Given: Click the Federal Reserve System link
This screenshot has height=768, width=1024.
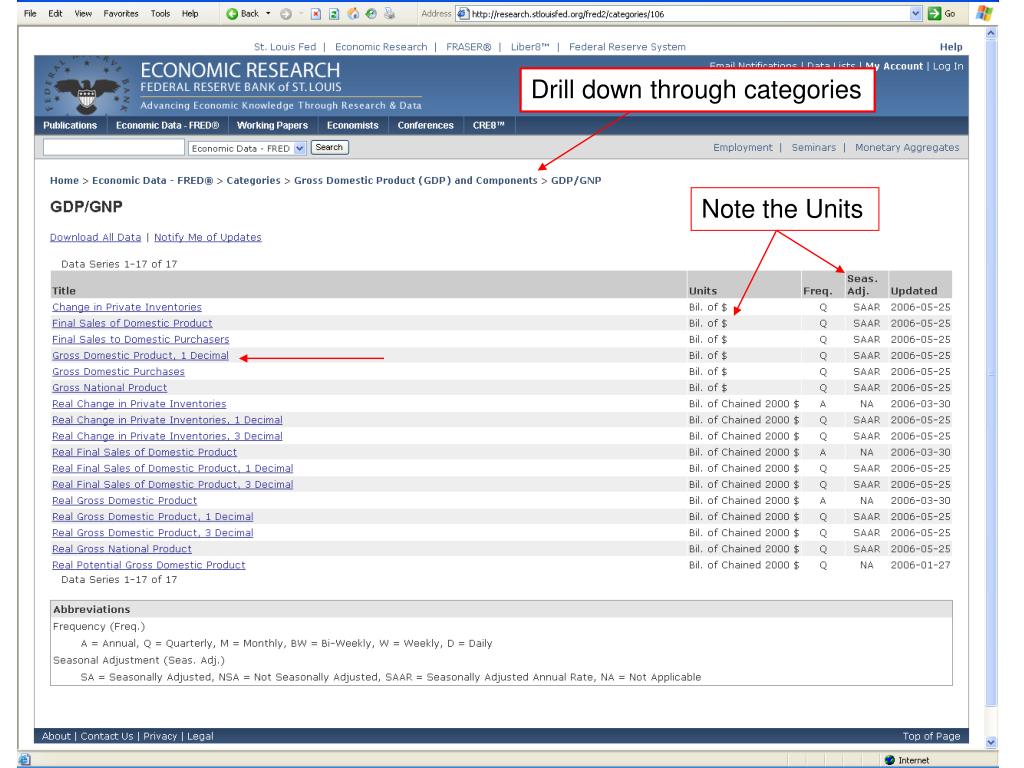Looking at the screenshot, I should click(627, 47).
